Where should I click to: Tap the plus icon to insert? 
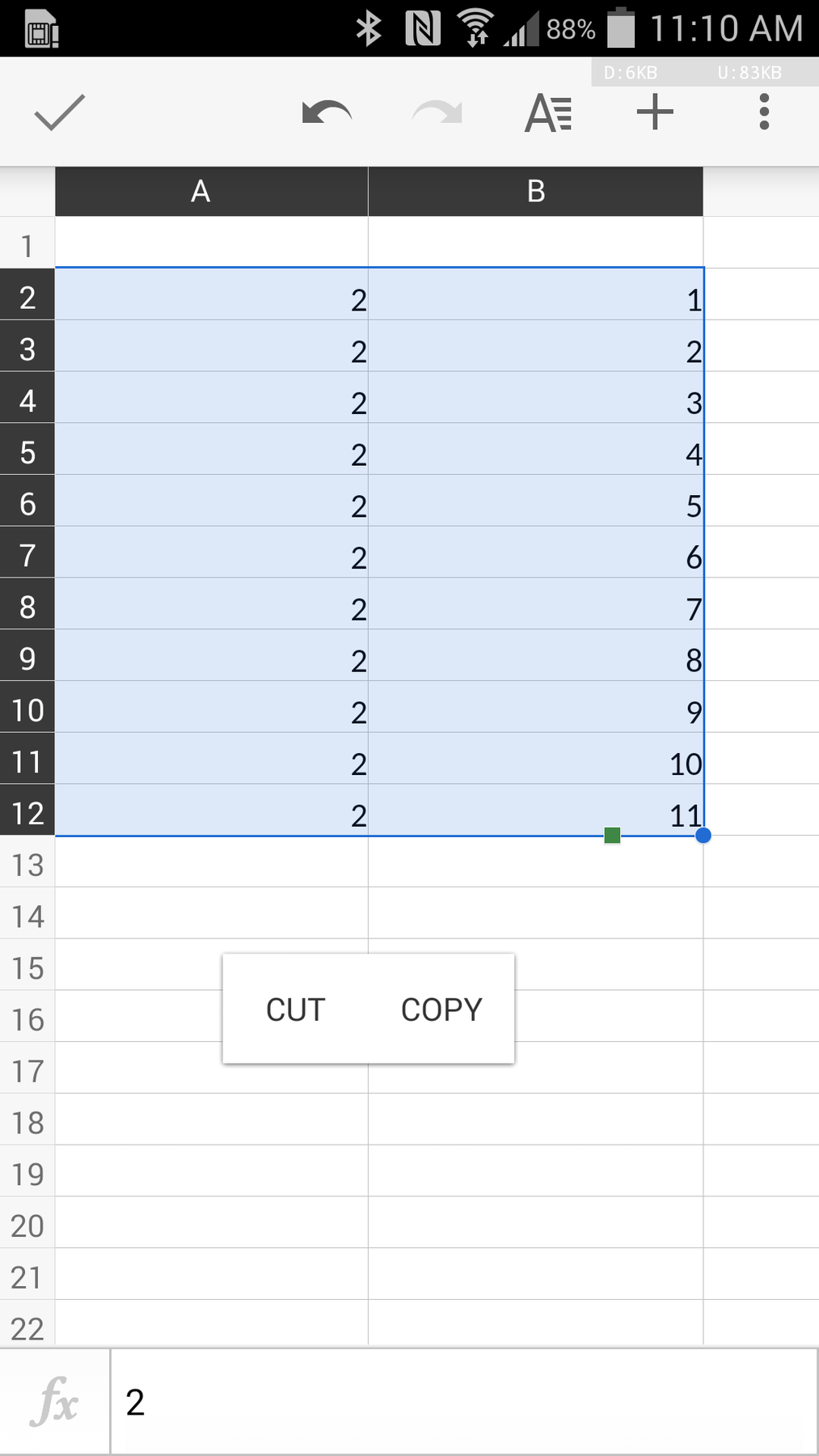[653, 113]
